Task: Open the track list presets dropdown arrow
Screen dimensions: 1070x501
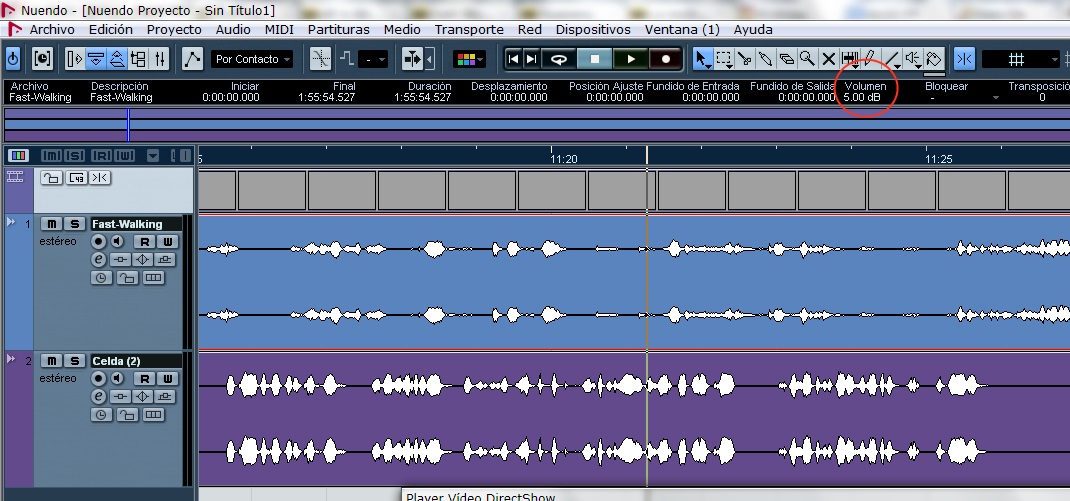Action: (x=153, y=156)
